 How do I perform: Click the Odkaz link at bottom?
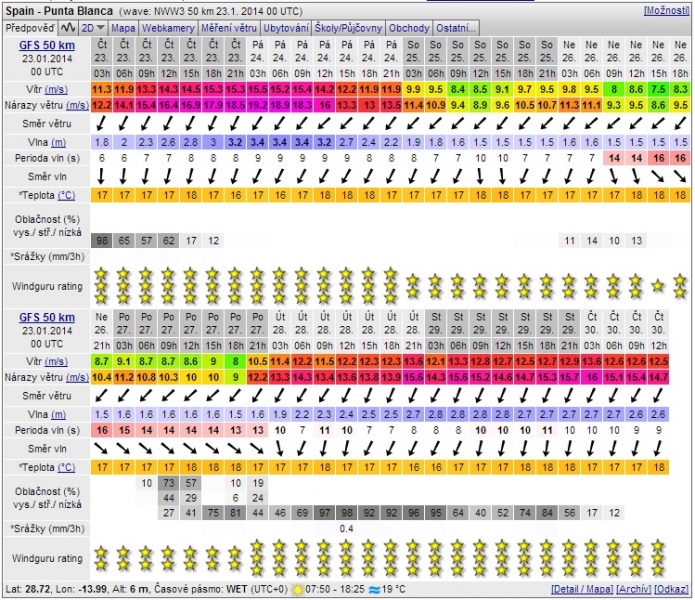pyautogui.click(x=673, y=588)
